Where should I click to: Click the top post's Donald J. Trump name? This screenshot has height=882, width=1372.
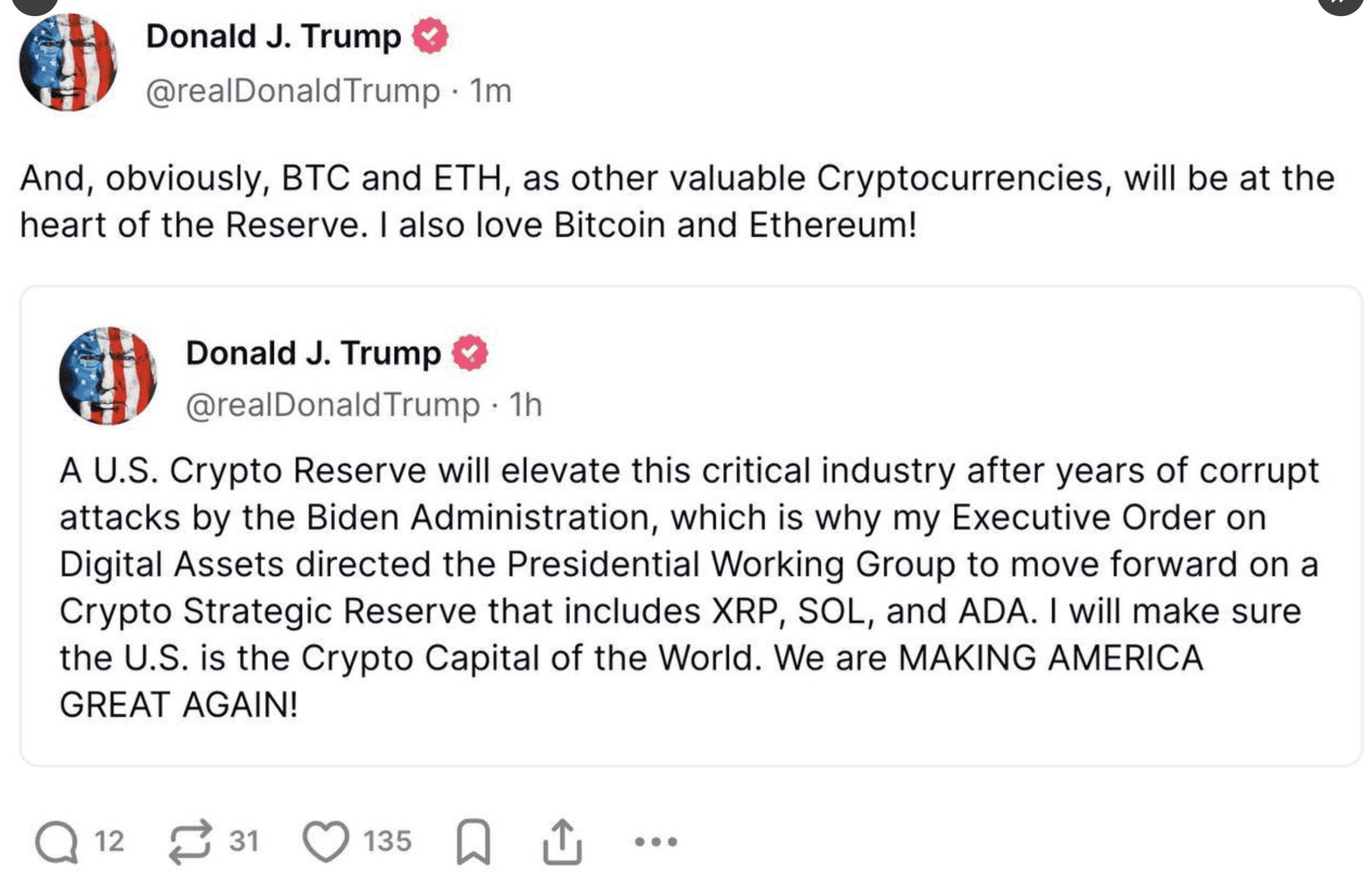pos(273,37)
